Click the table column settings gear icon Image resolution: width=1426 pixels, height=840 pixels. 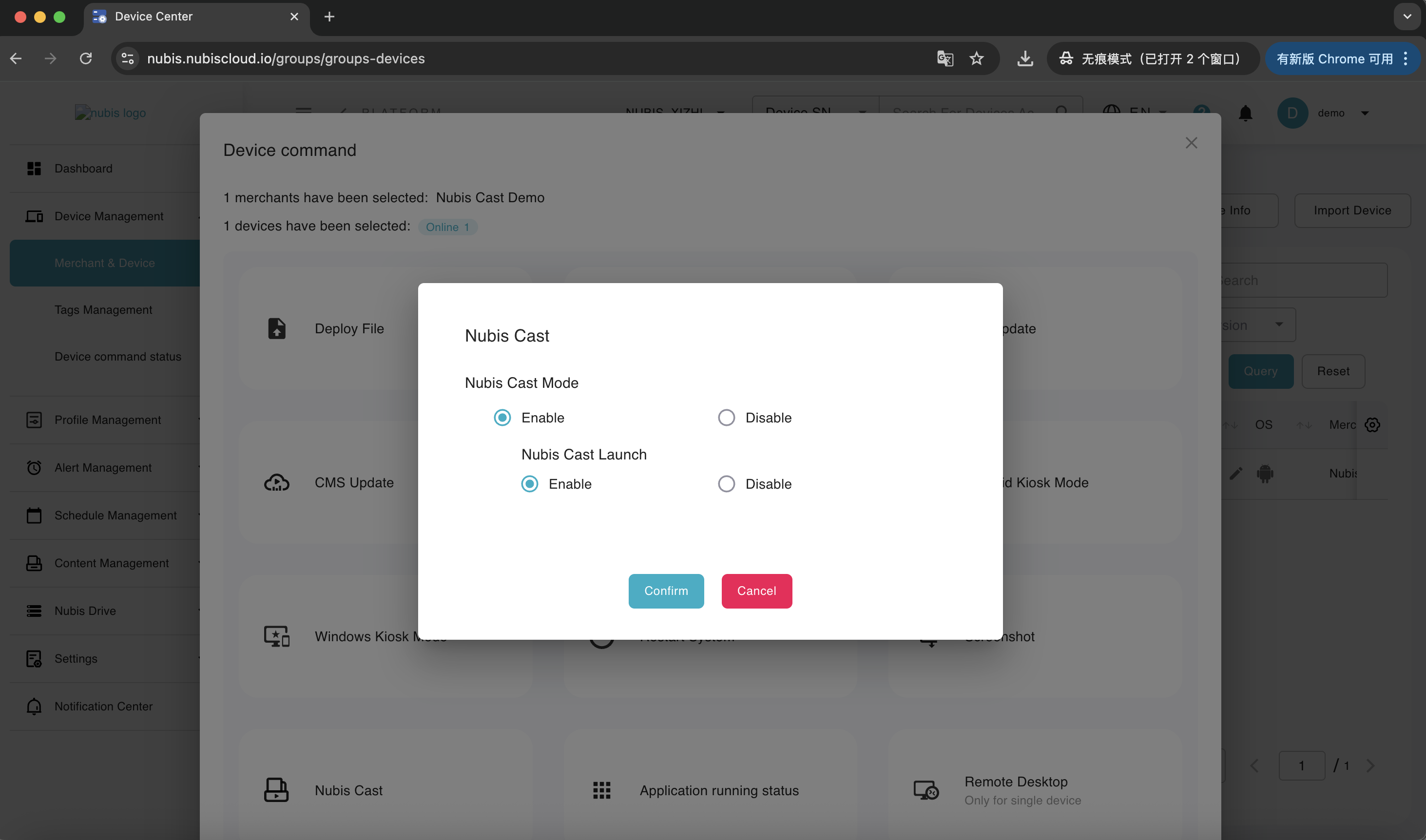point(1372,424)
